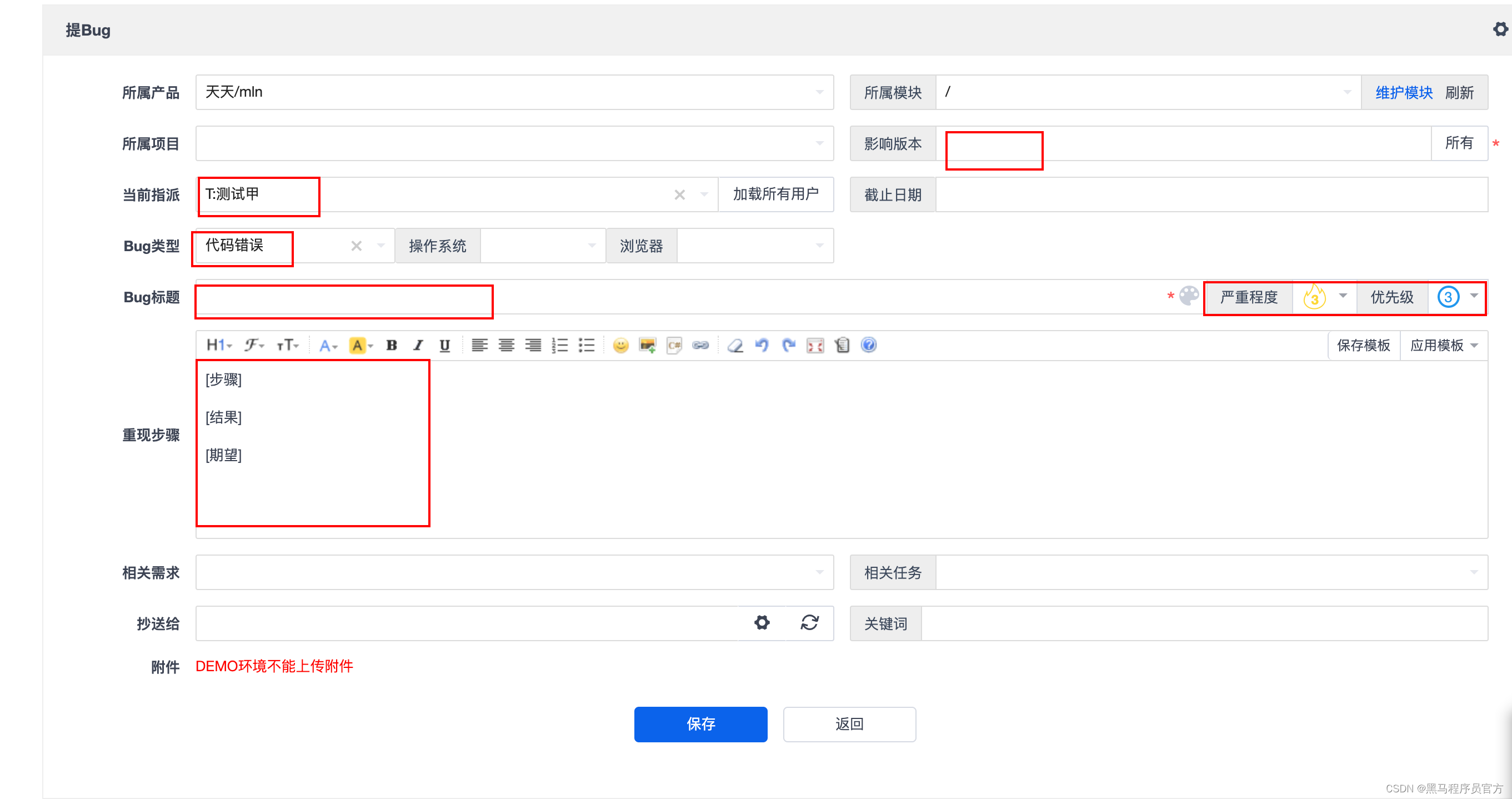Click the 加载所有用户 button
The width and height of the screenshot is (1512, 799).
pyautogui.click(x=775, y=194)
